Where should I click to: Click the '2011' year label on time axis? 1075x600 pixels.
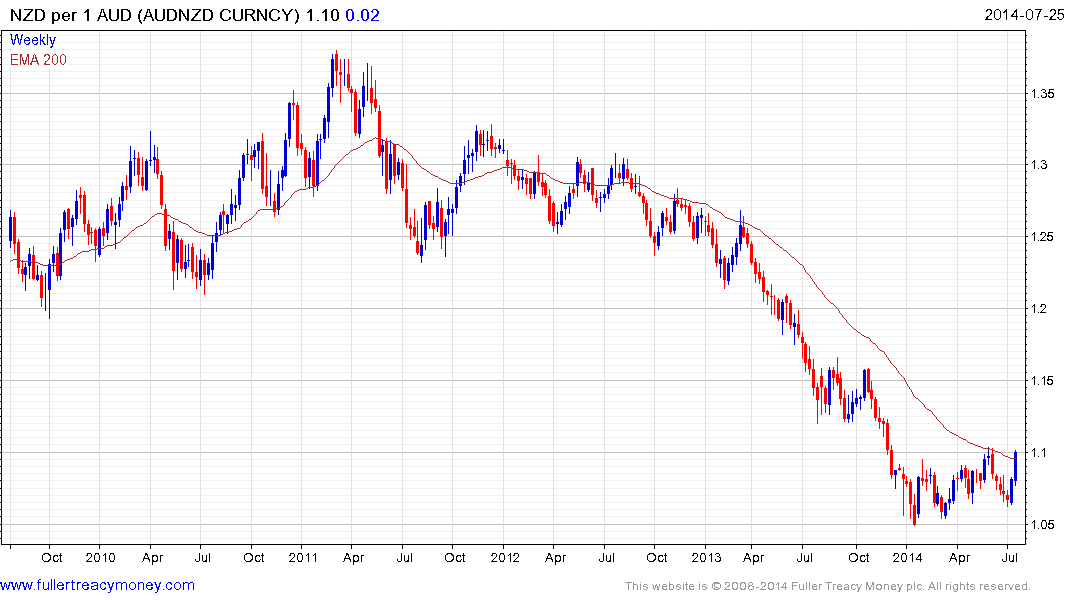pyautogui.click(x=303, y=557)
